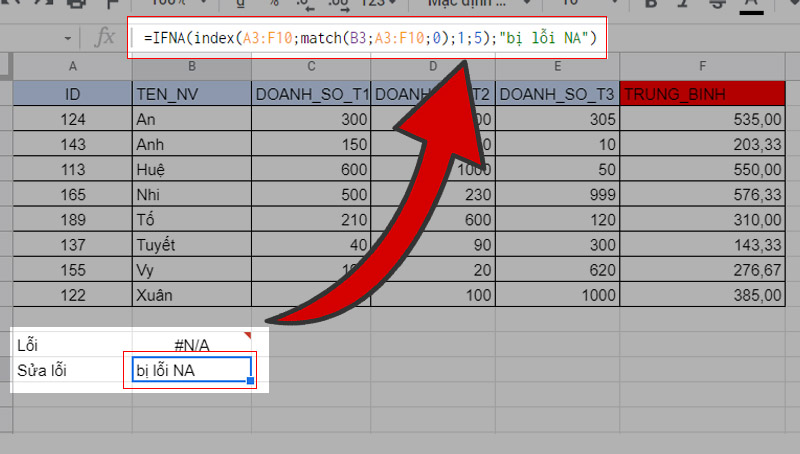Select the TEN_NV header cell

pyautogui.click(x=191, y=94)
